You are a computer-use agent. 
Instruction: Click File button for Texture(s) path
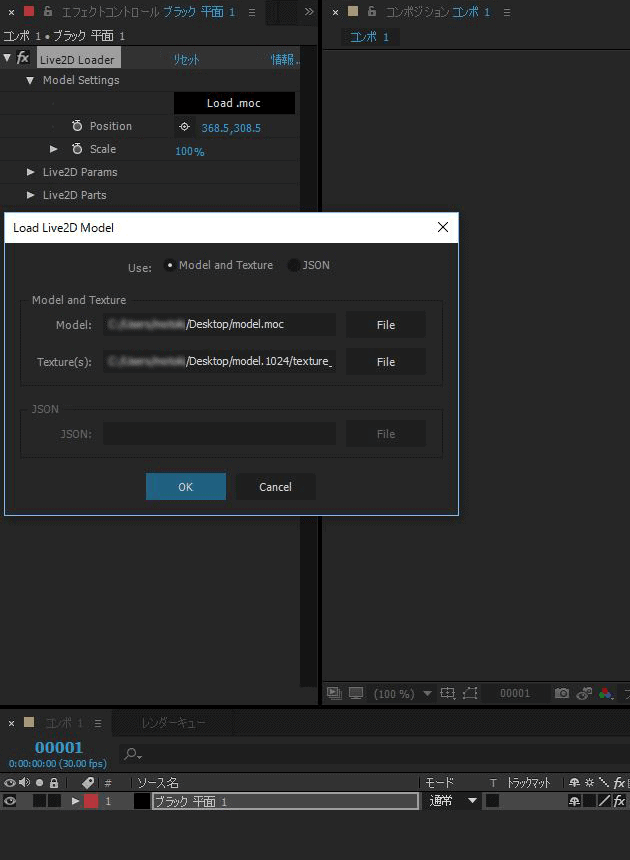(x=385, y=362)
